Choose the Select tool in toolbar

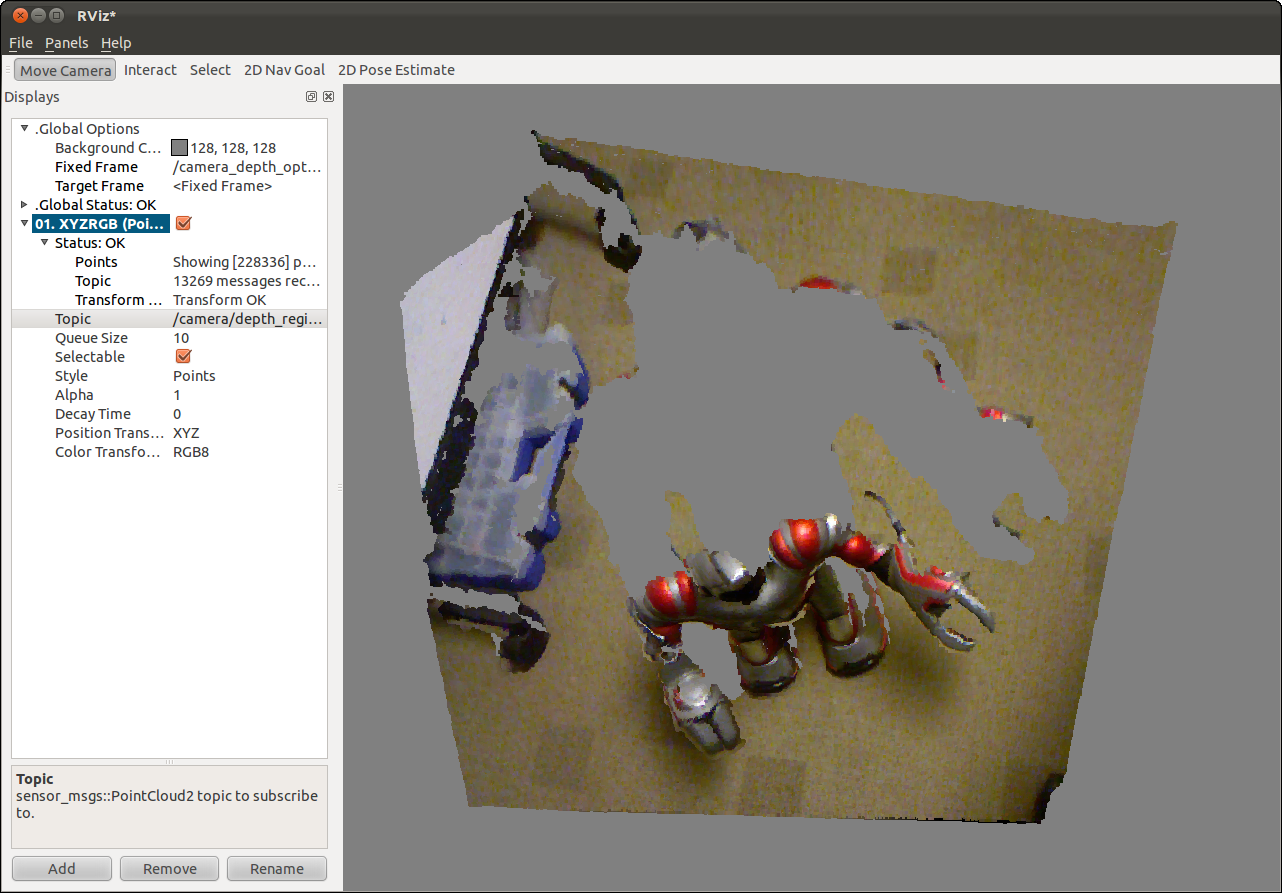tap(210, 70)
